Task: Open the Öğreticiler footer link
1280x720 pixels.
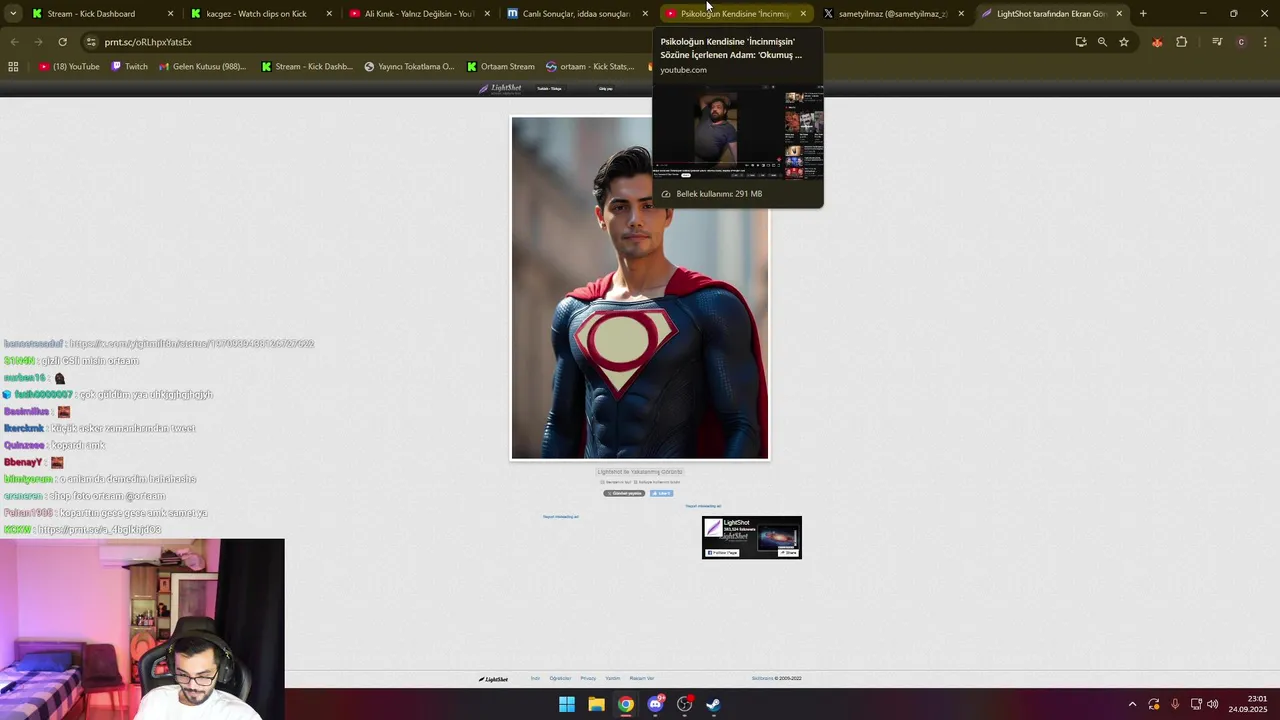Action: click(x=560, y=678)
